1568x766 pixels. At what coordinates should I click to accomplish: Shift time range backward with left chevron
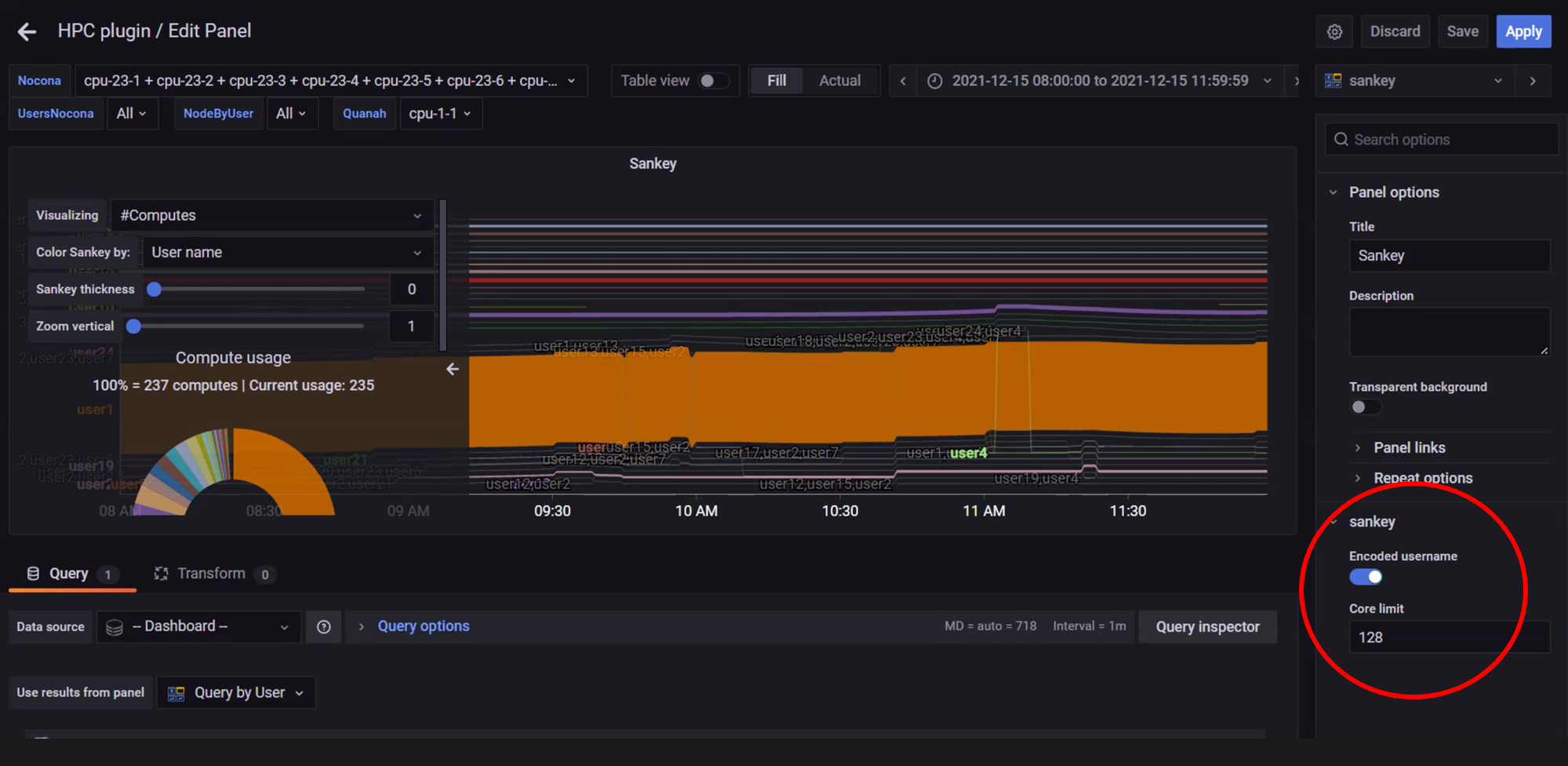[x=903, y=81]
